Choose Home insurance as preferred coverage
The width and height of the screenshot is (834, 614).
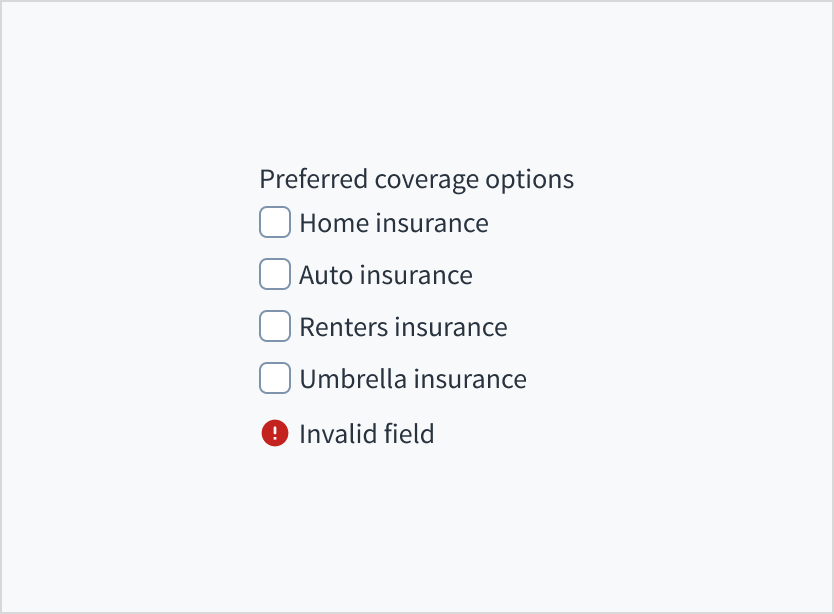pos(275,222)
